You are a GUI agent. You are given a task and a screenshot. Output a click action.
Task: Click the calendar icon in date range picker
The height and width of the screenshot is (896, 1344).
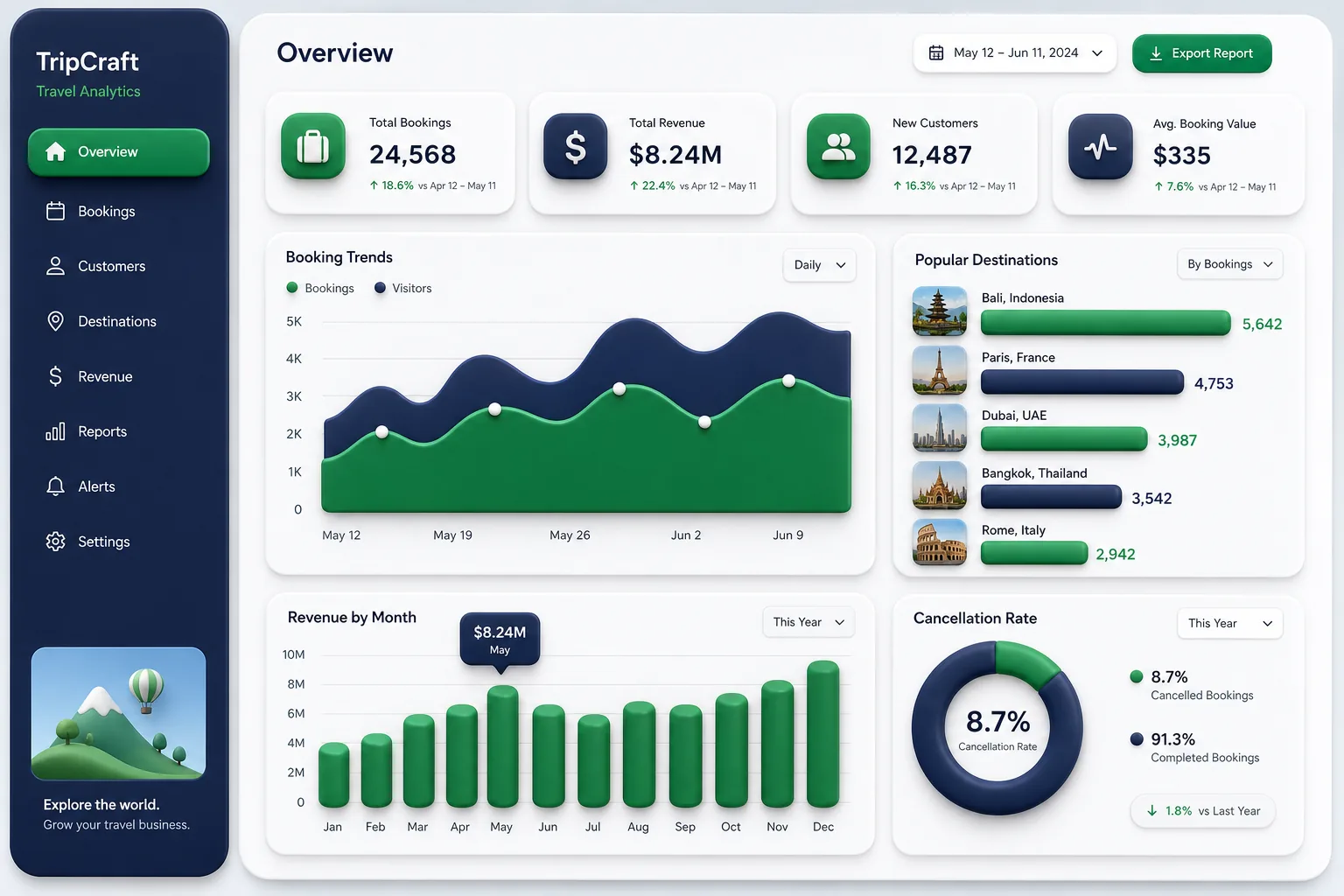click(936, 52)
